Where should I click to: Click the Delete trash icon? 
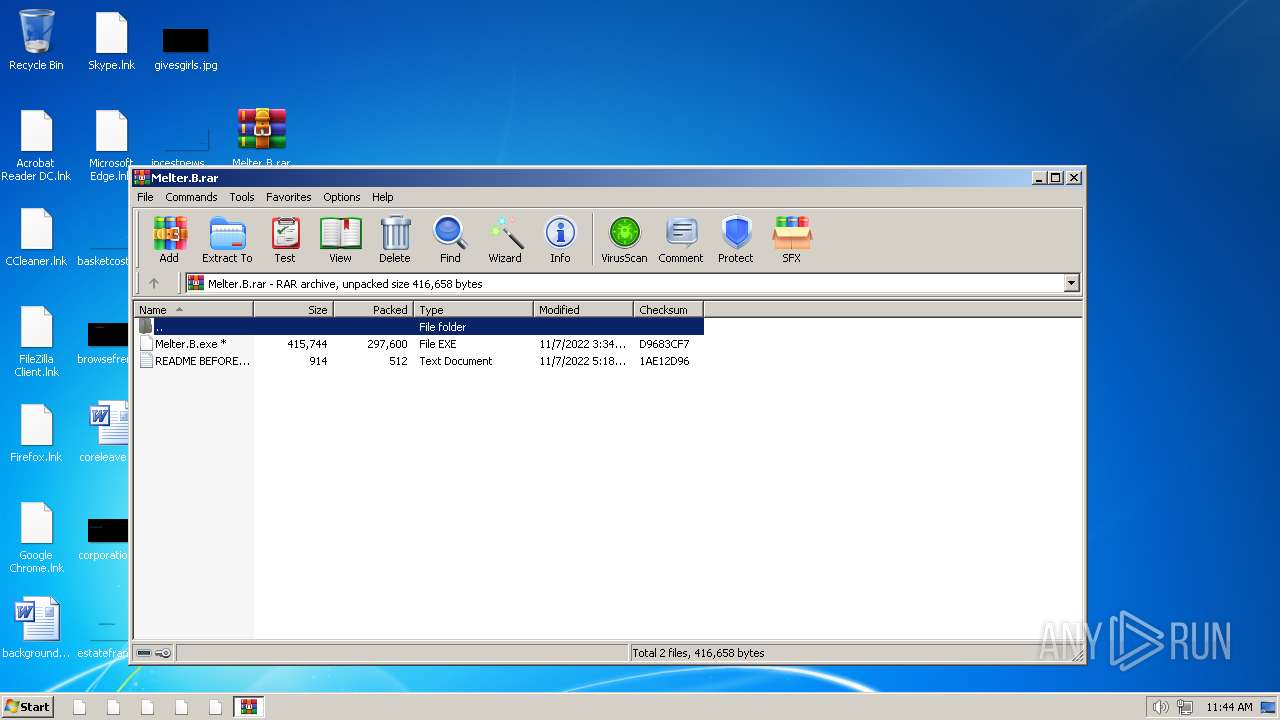click(395, 240)
